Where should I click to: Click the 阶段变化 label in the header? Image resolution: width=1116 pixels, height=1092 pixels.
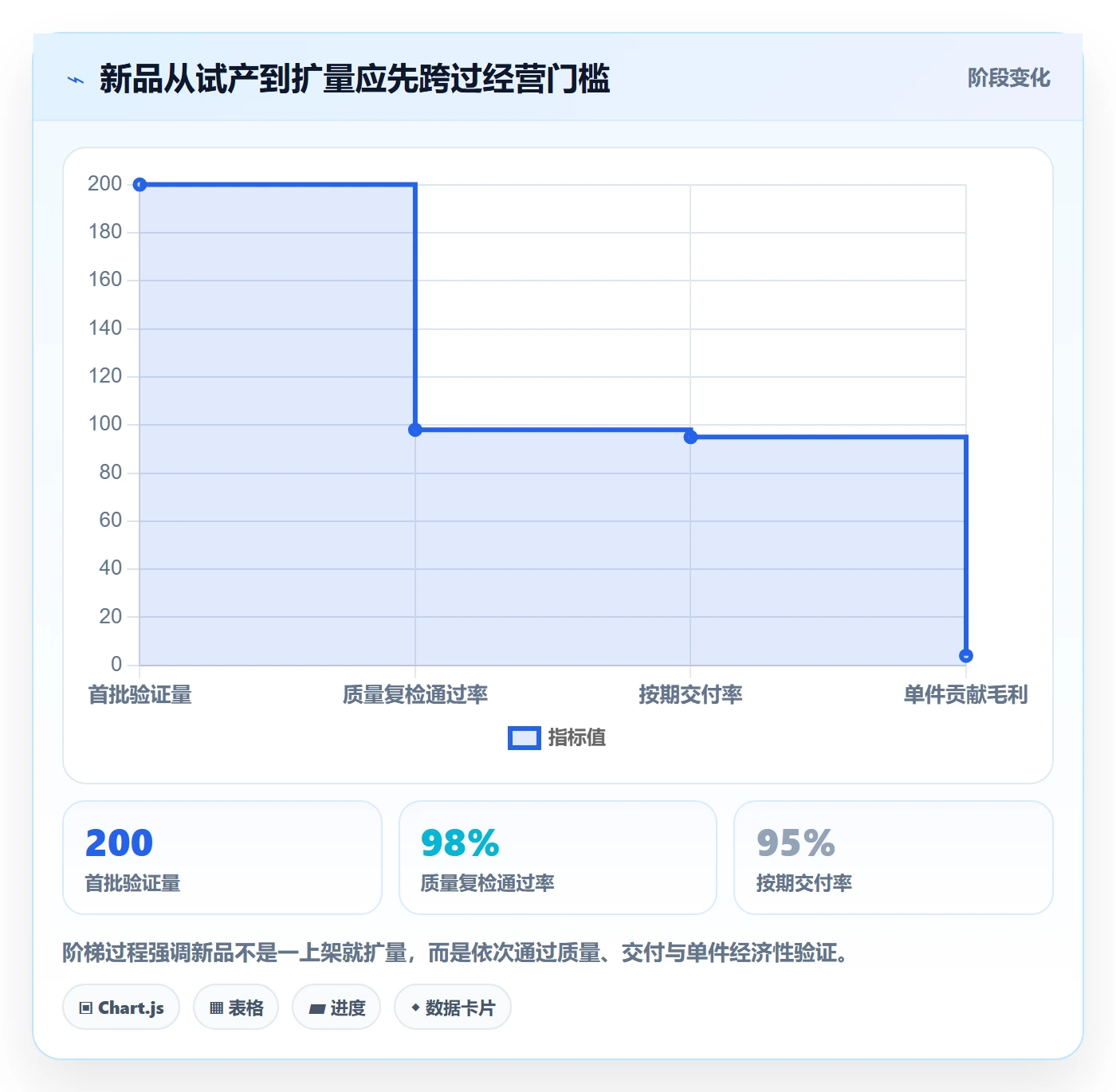[x=1008, y=78]
